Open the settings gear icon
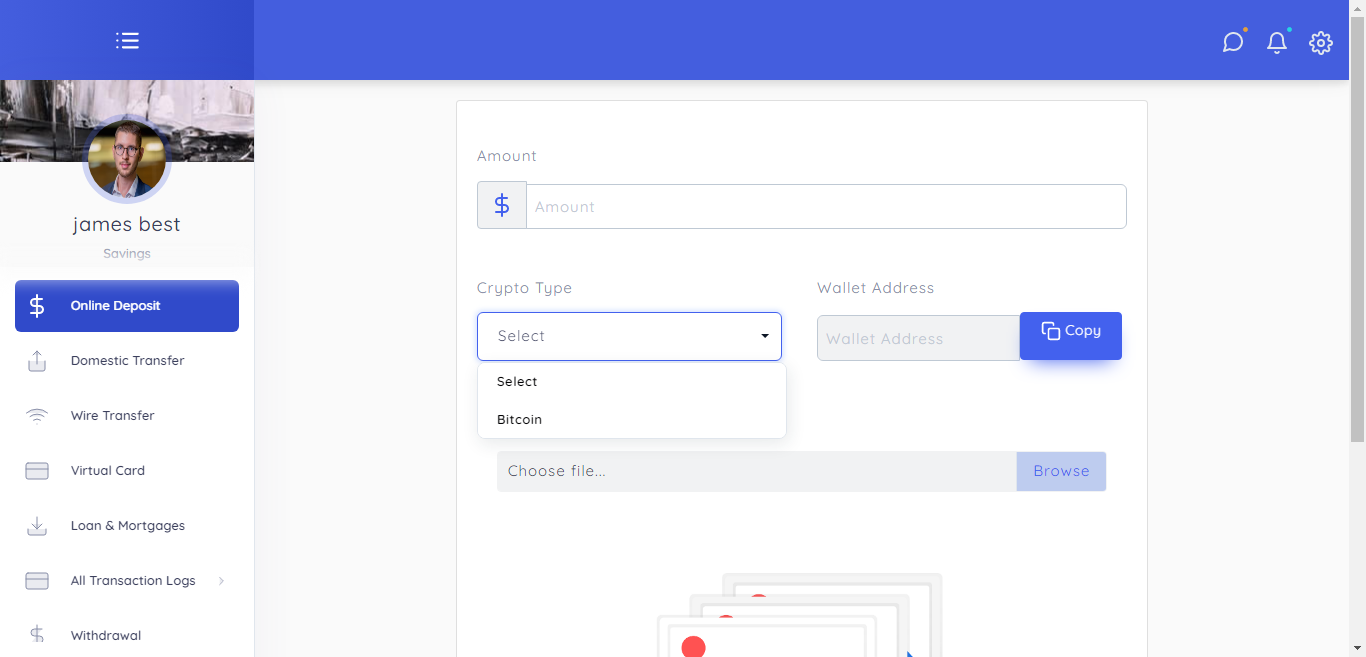This screenshot has height=657, width=1366. (1321, 42)
